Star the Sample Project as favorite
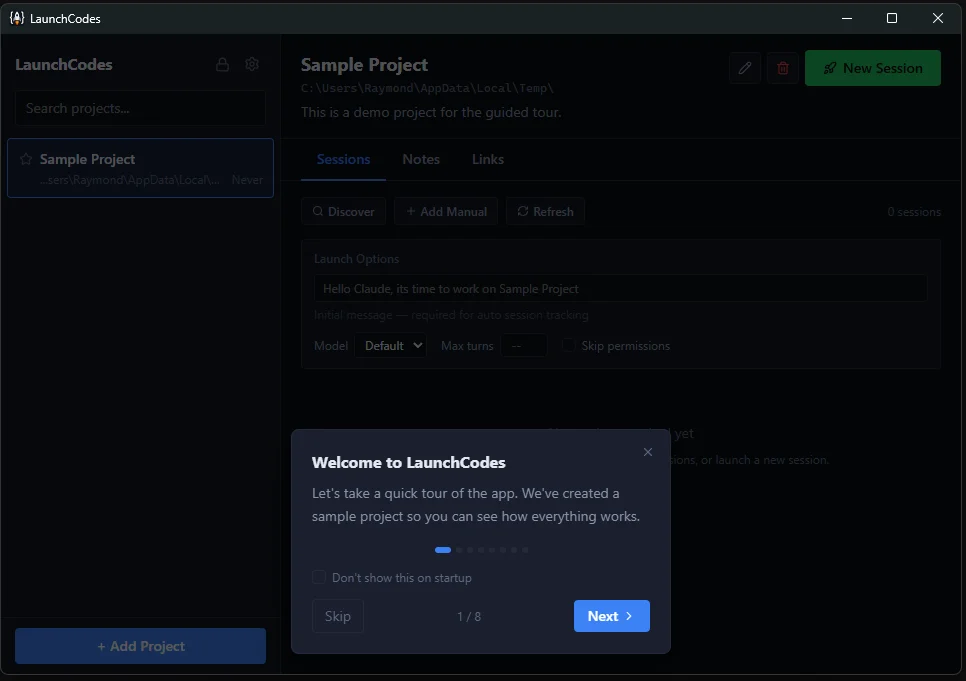This screenshot has height=681, width=966. click(26, 160)
